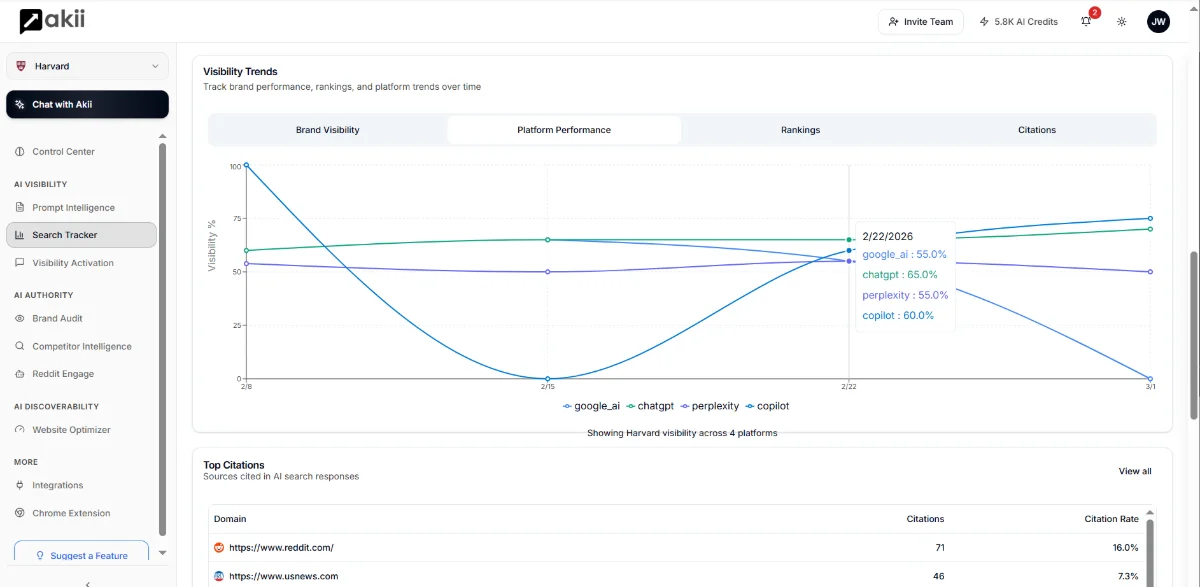The height and width of the screenshot is (587, 1200).
Task: Click Citations column header
Action: coord(925,519)
